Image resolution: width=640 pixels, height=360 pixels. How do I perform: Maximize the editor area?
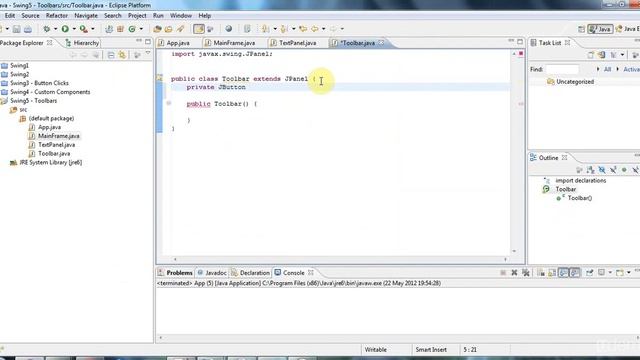[x=520, y=41]
